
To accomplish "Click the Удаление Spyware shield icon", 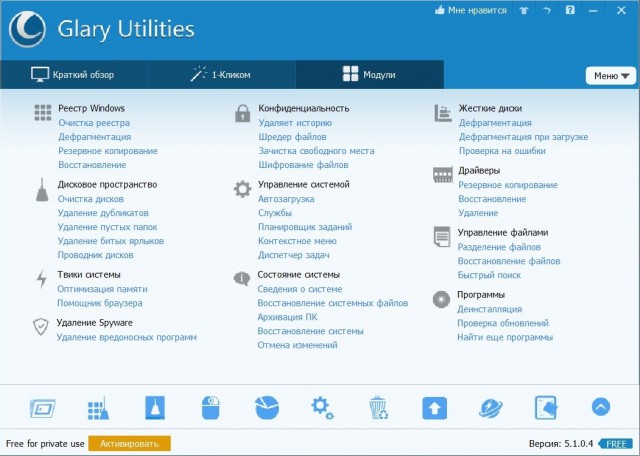I will pos(40,327).
